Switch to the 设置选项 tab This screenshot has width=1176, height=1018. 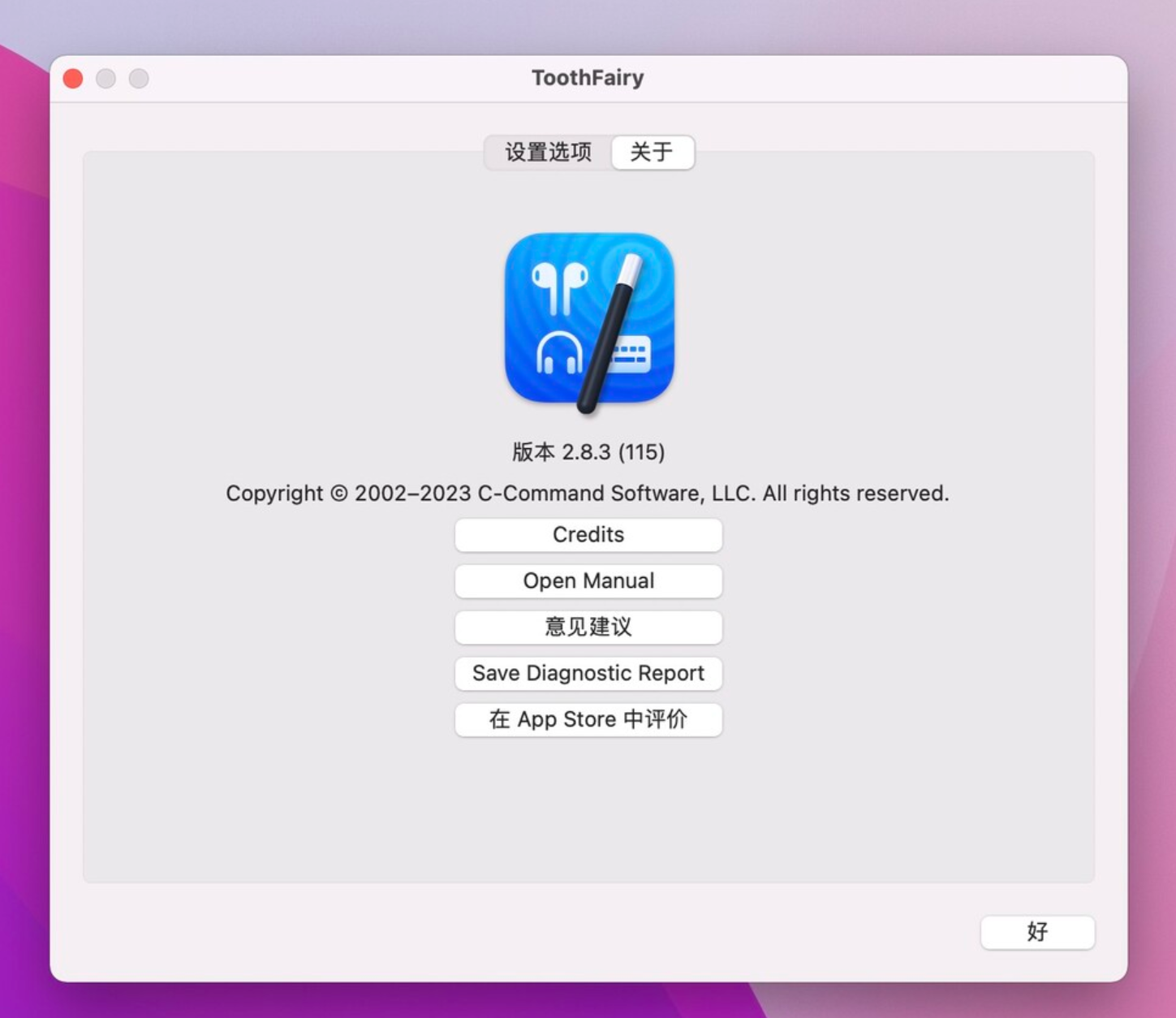(x=548, y=152)
